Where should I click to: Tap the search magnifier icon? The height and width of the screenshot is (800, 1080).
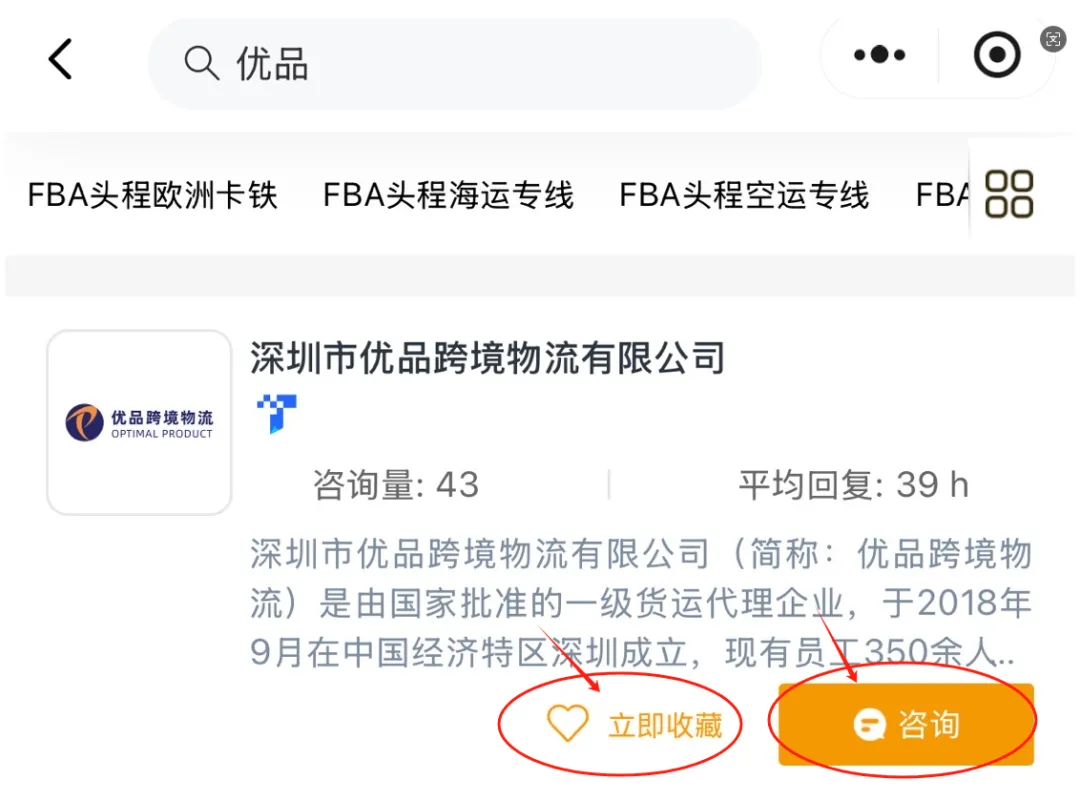coord(200,62)
